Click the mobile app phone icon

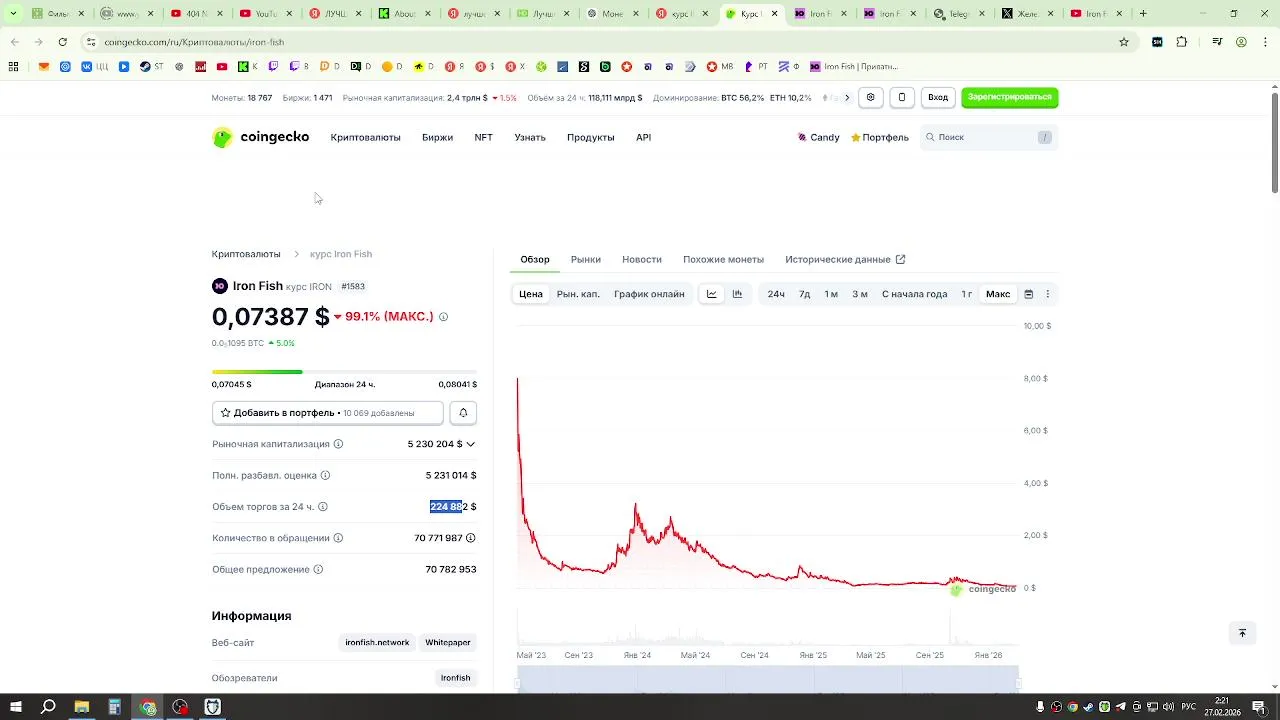pyautogui.click(x=901, y=97)
